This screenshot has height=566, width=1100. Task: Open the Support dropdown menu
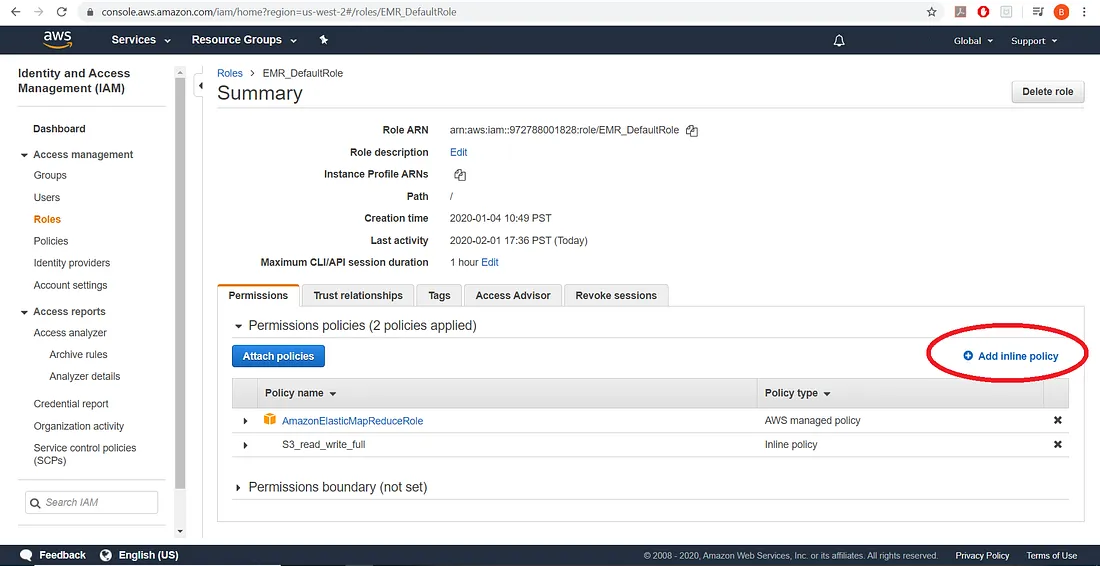point(1034,41)
